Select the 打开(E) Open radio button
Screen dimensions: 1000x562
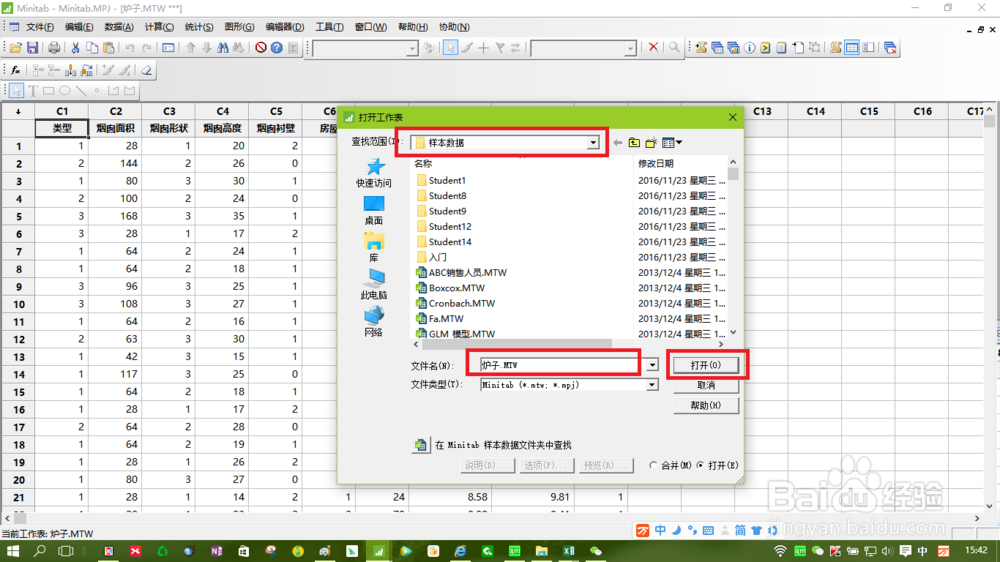(700, 466)
